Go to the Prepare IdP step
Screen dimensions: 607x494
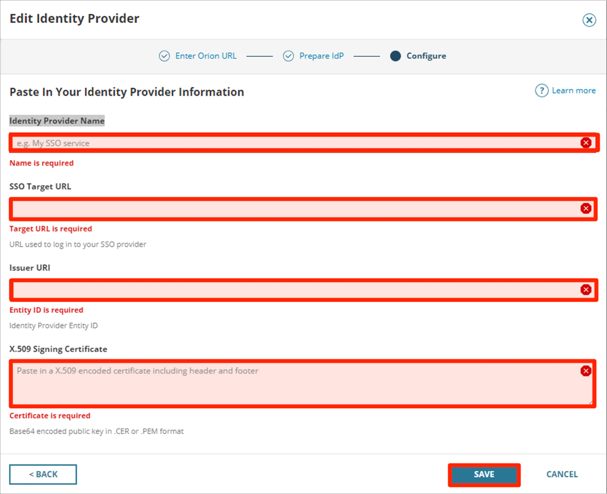(x=322, y=56)
